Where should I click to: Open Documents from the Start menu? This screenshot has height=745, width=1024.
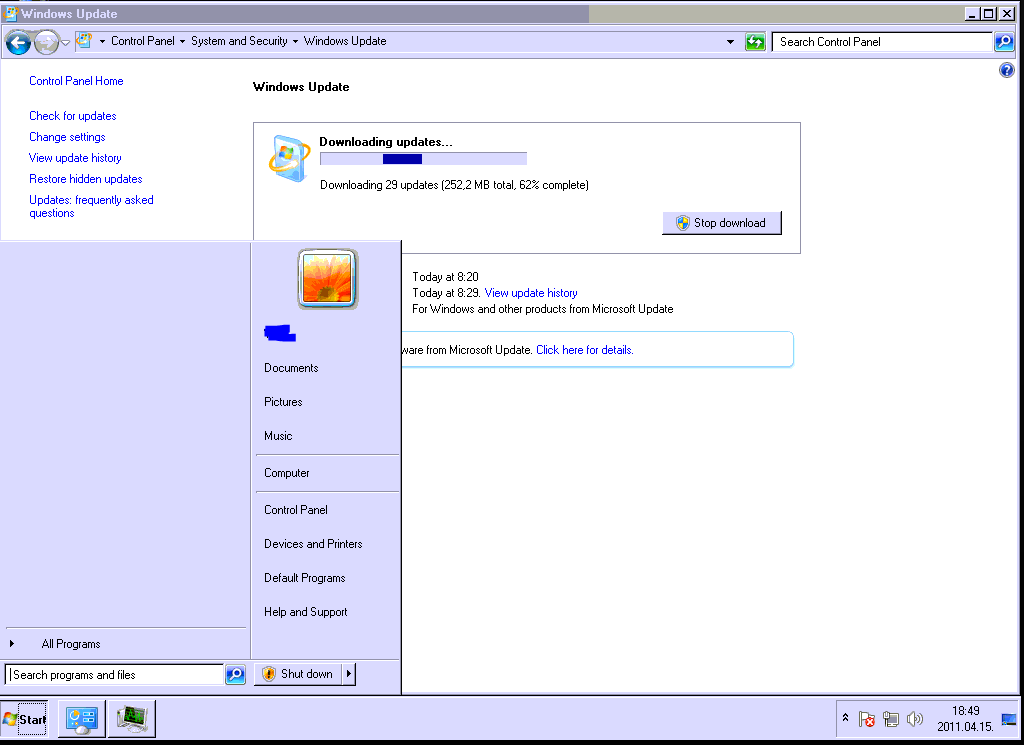[x=291, y=368]
